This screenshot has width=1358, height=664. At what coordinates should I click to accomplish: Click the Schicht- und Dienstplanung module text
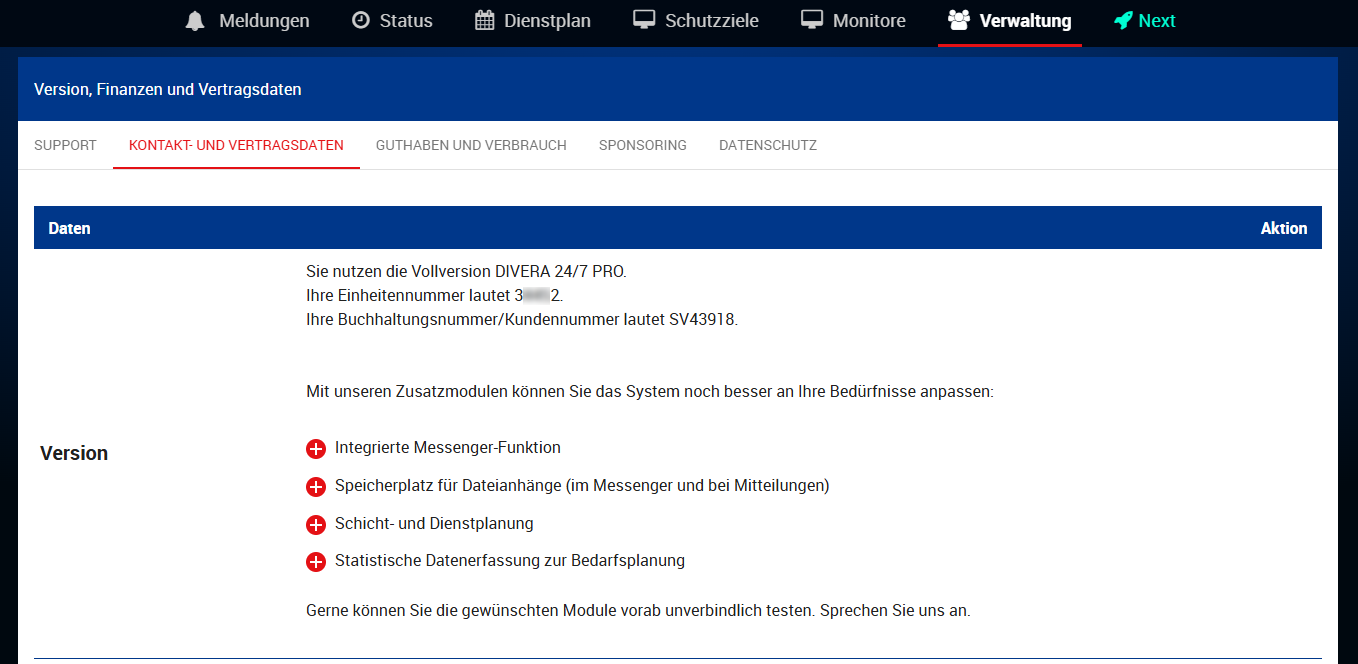(434, 524)
